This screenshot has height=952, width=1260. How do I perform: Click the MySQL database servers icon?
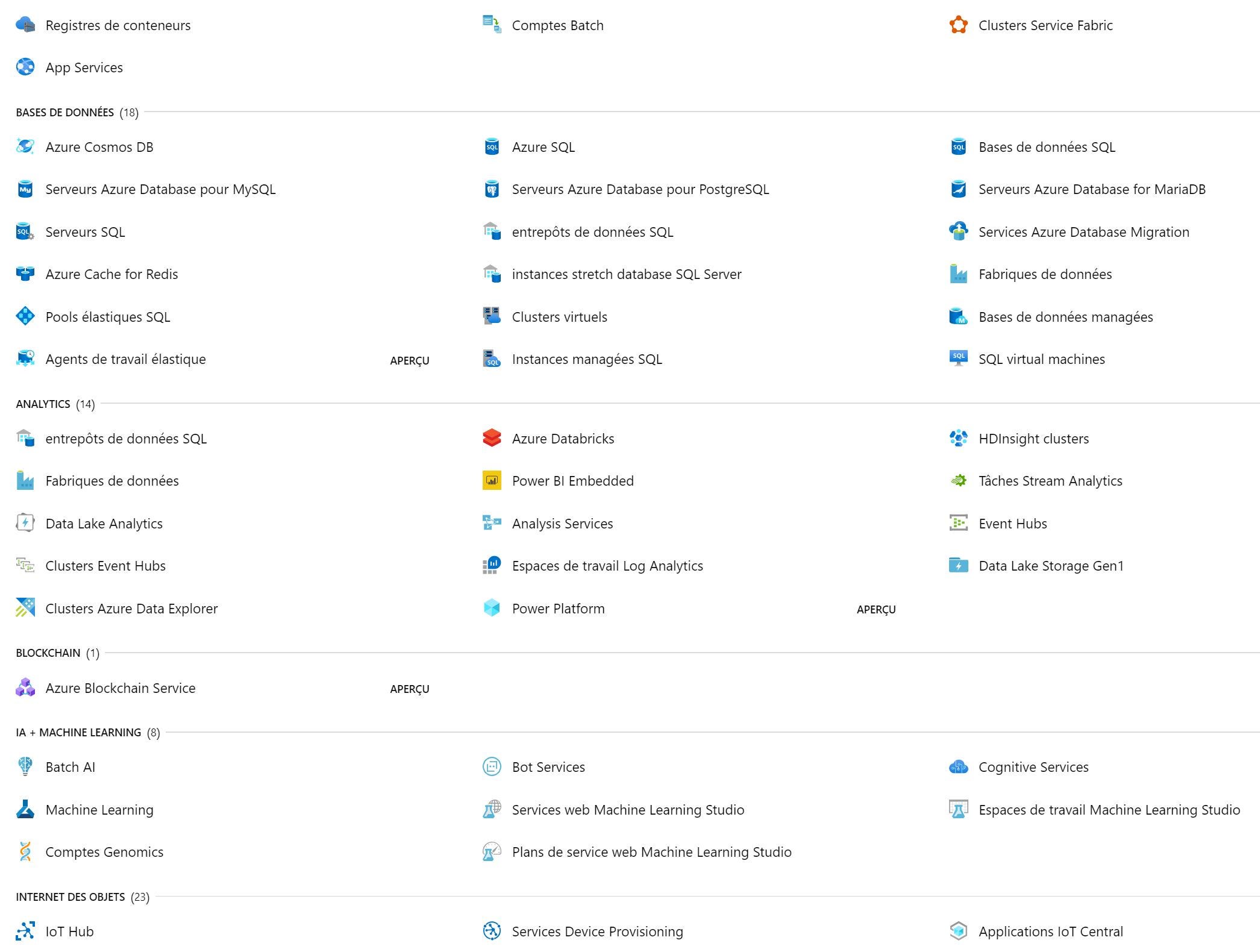point(25,189)
